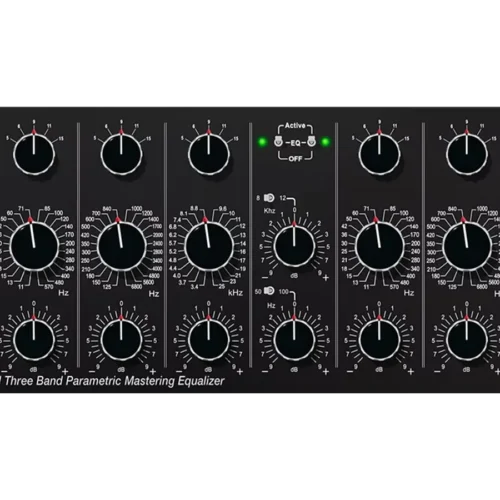This screenshot has height=500, width=500.
Task: Click the 'OFF' label below EQ switches
Action: (x=295, y=159)
